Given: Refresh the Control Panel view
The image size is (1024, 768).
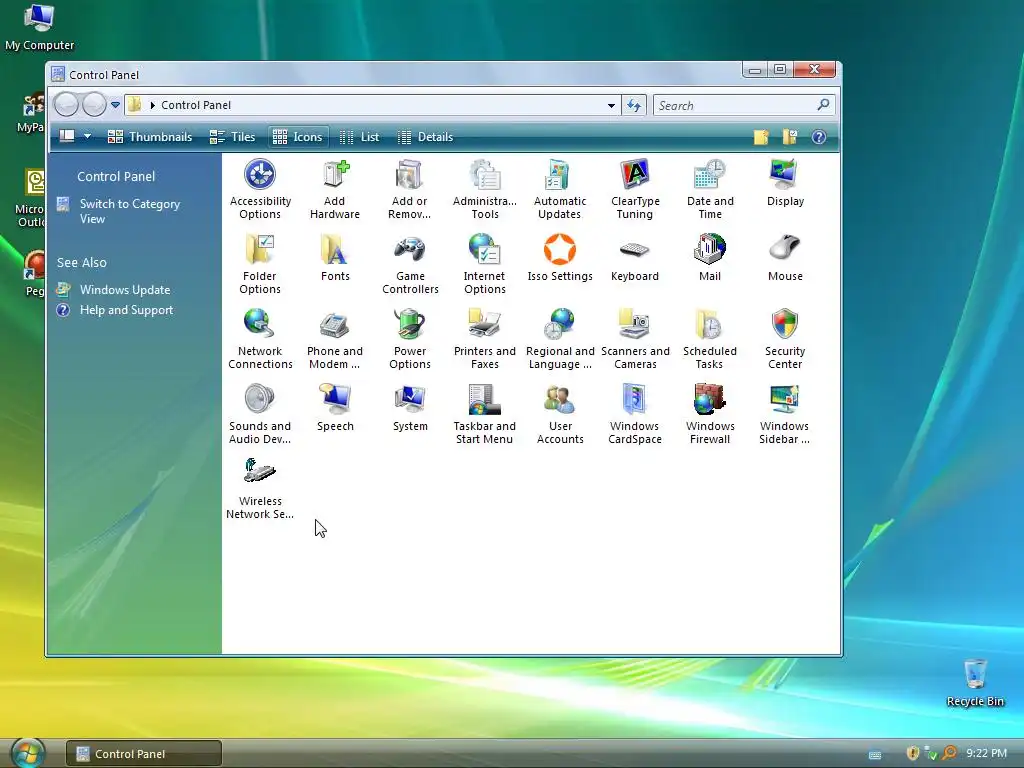Looking at the screenshot, I should (633, 105).
